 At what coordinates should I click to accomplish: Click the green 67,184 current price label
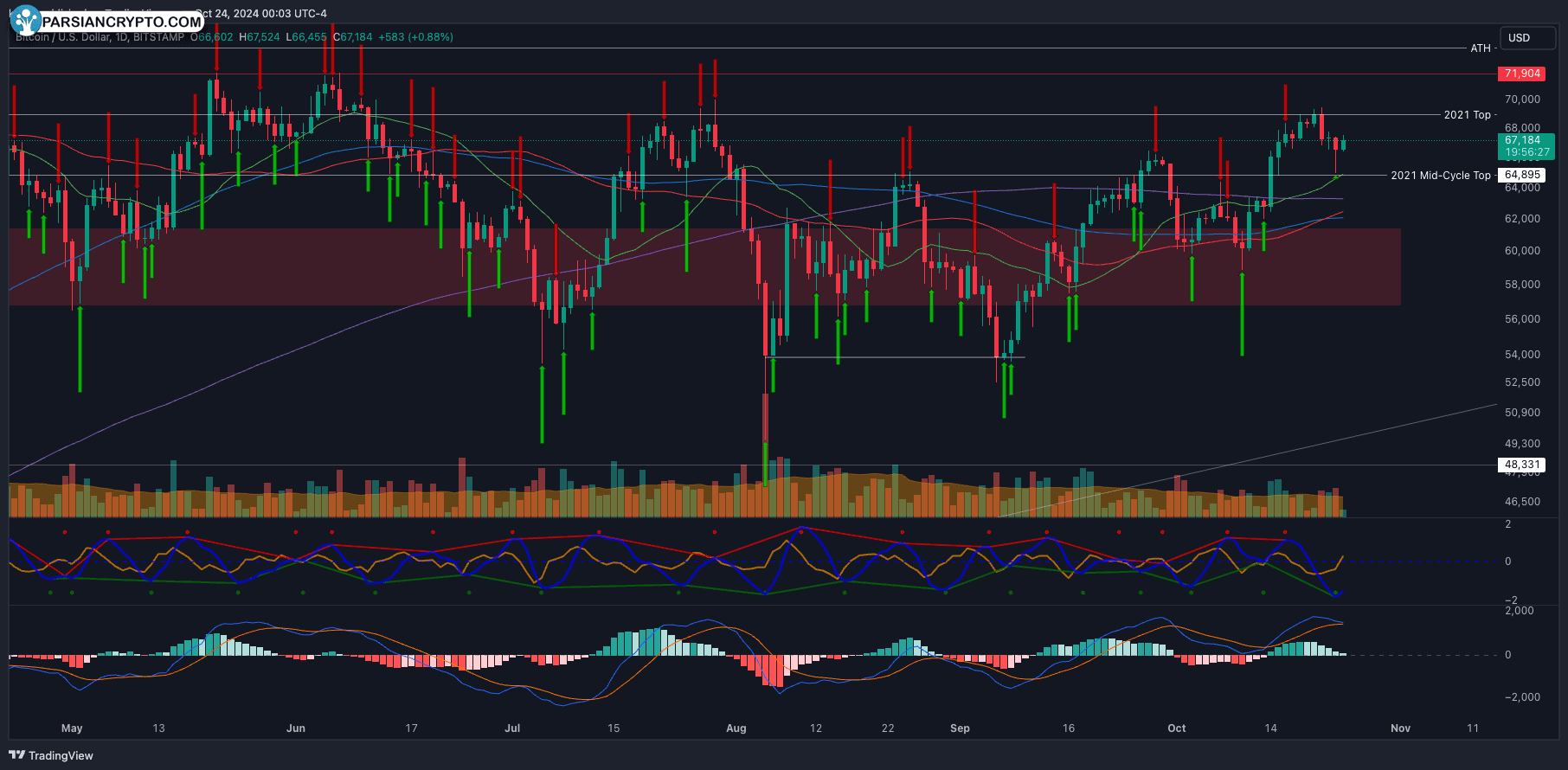coord(1526,146)
